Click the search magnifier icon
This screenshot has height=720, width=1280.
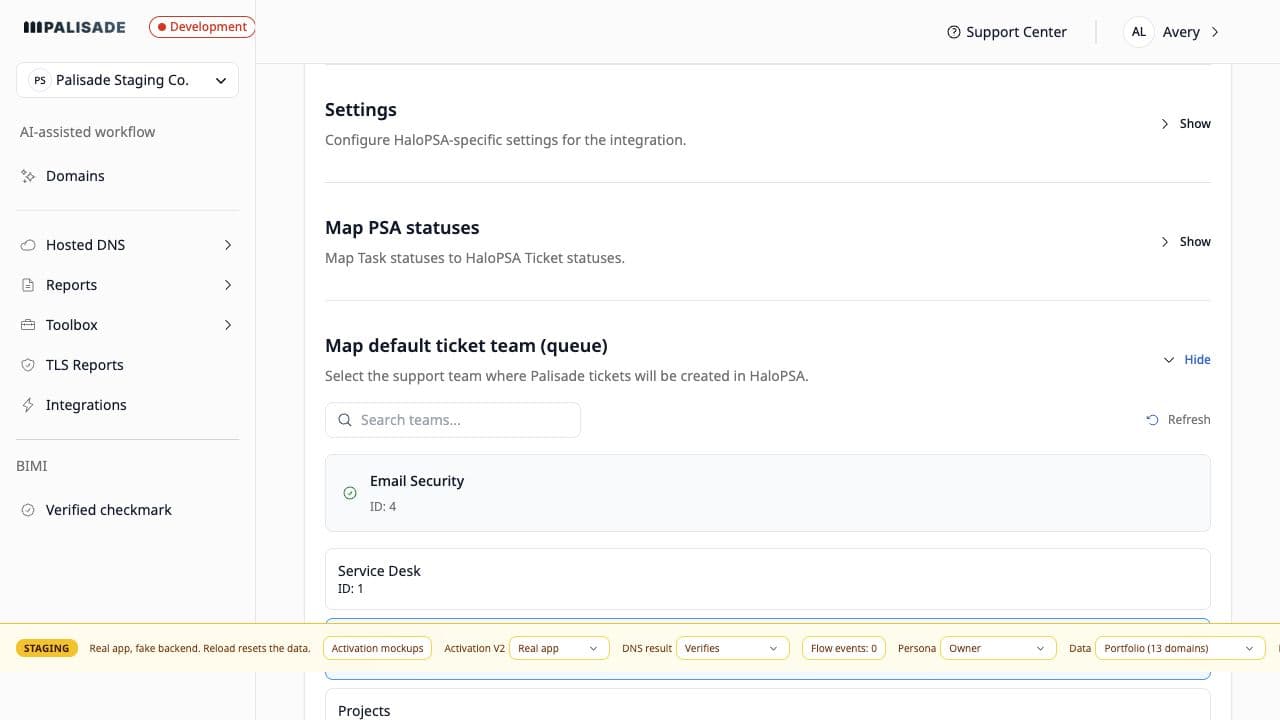pos(345,420)
